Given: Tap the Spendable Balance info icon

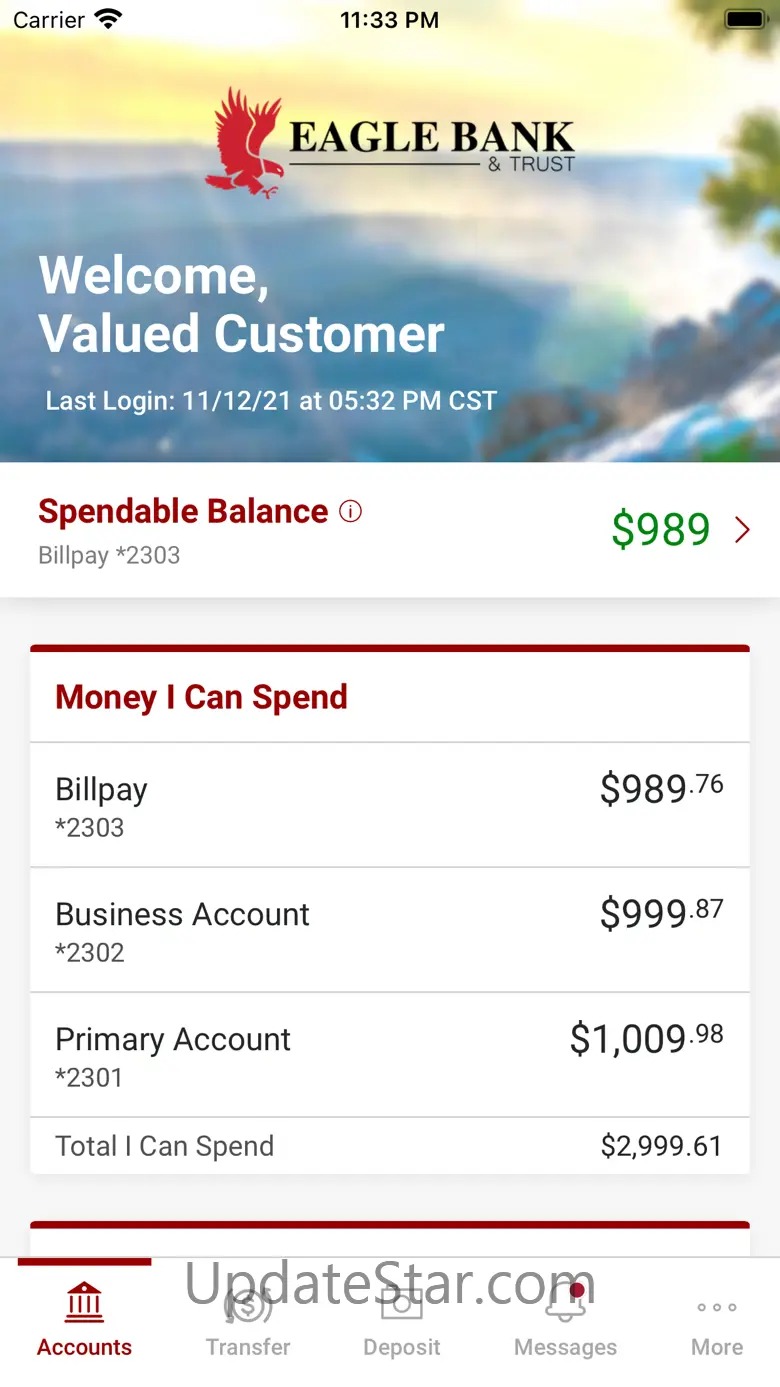Looking at the screenshot, I should click(x=350, y=512).
